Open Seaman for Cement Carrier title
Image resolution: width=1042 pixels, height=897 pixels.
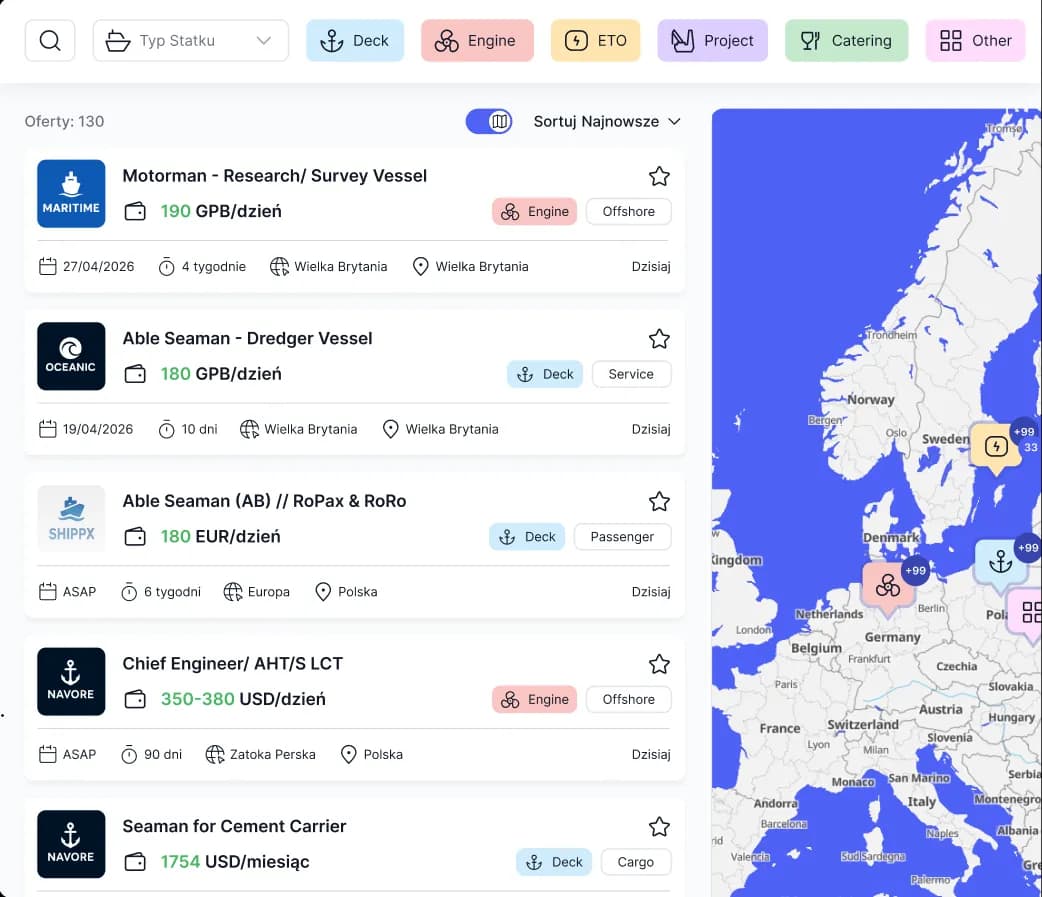pyautogui.click(x=234, y=827)
